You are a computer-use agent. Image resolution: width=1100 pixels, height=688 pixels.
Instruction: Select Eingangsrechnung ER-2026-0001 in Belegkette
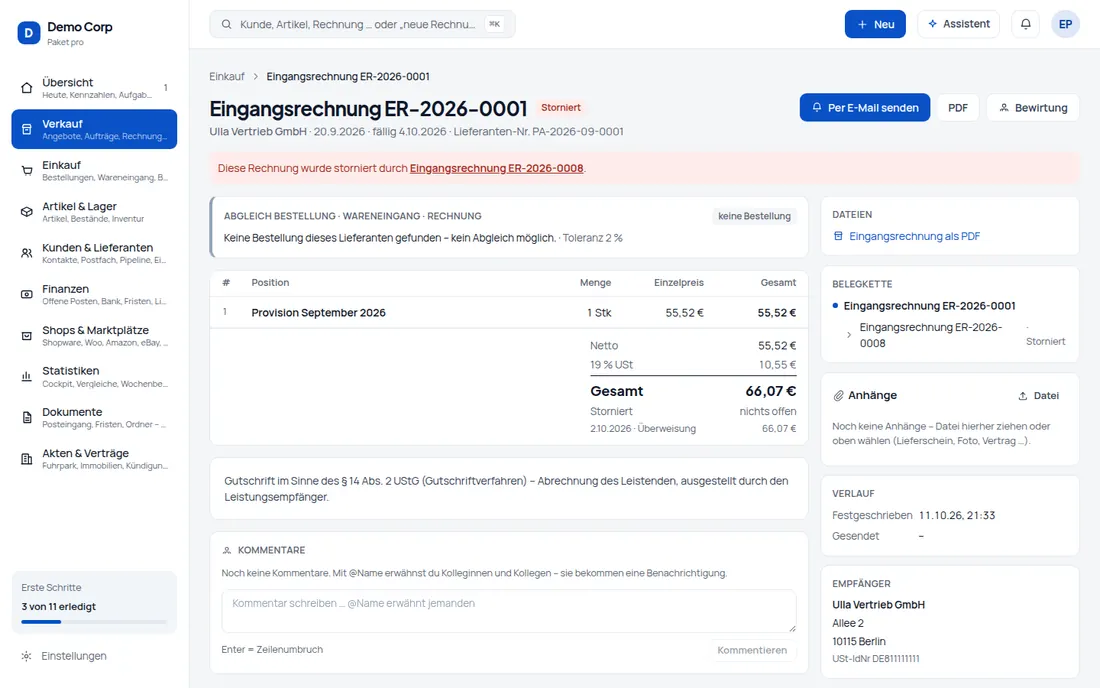pos(929,306)
